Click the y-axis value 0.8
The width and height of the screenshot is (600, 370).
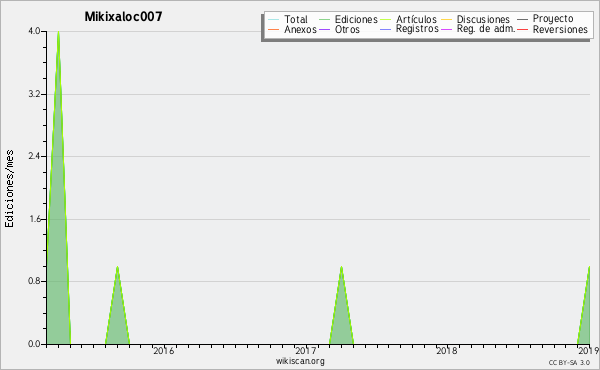pos(35,282)
